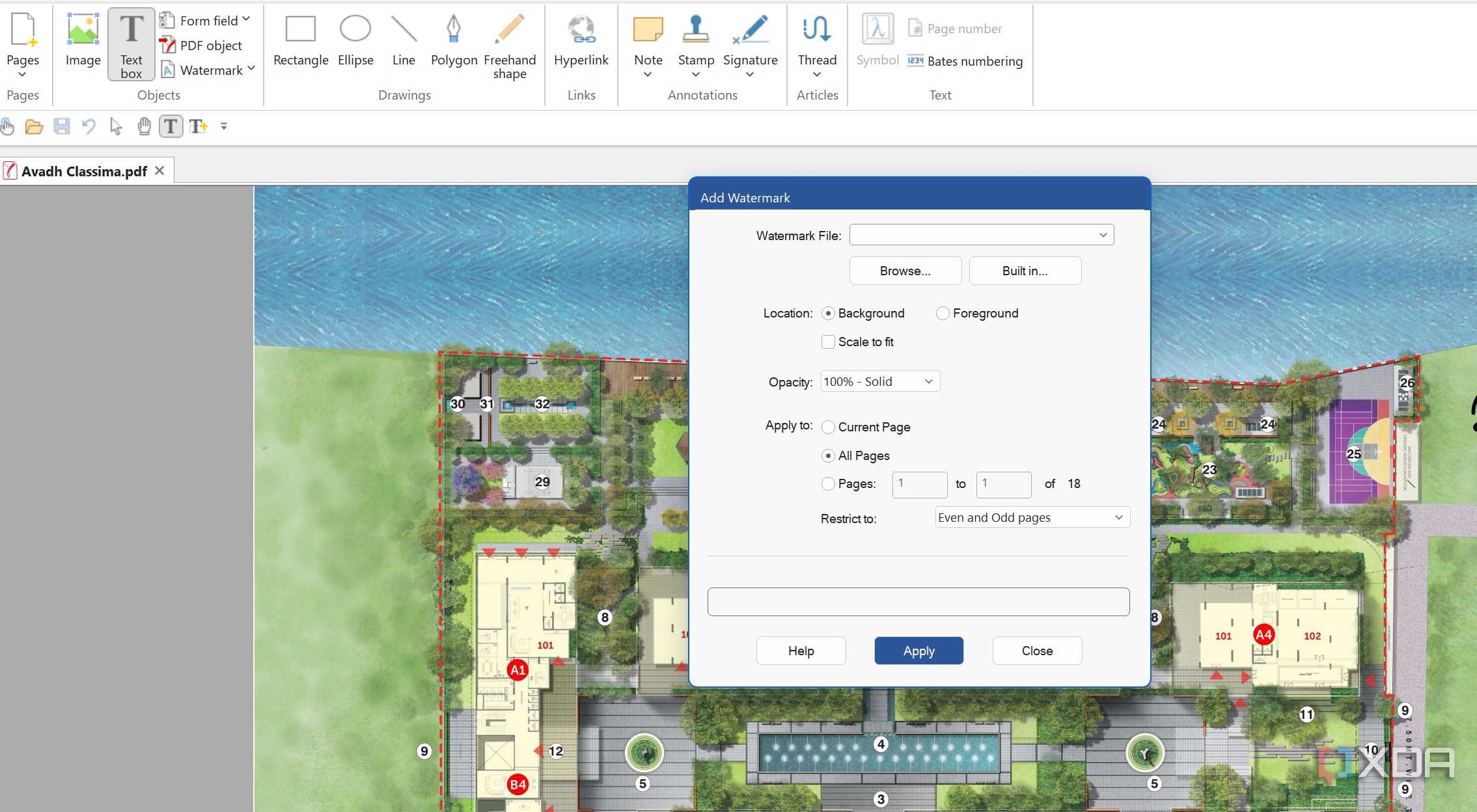Click the Help button

point(801,651)
